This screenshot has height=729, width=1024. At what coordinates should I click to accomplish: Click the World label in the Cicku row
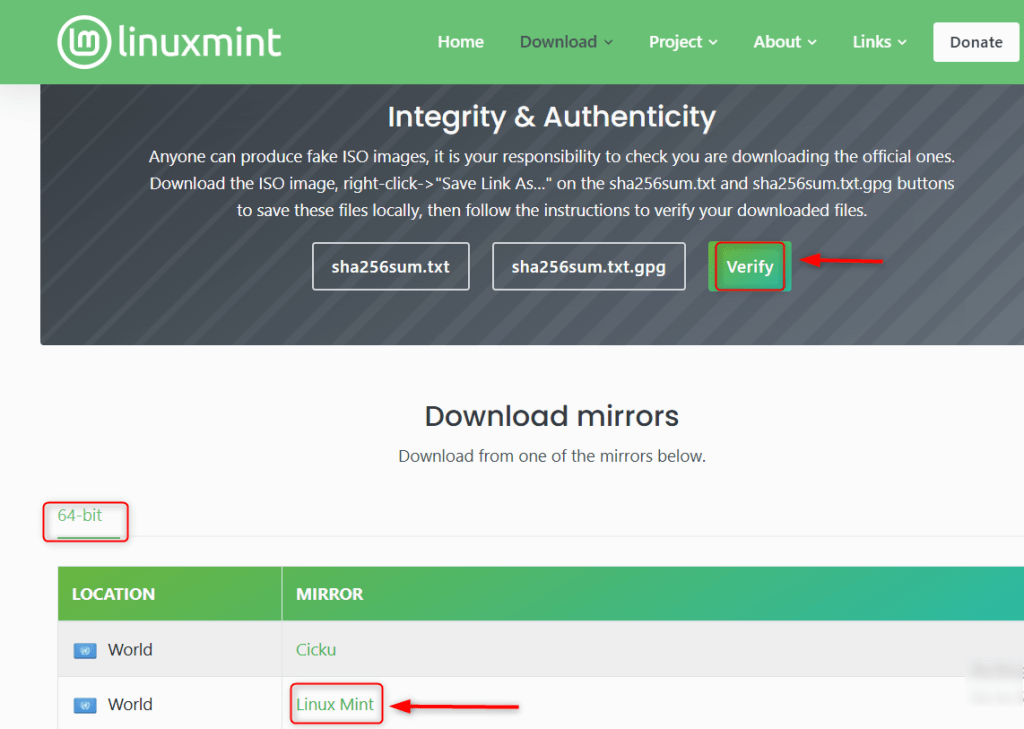(x=129, y=649)
